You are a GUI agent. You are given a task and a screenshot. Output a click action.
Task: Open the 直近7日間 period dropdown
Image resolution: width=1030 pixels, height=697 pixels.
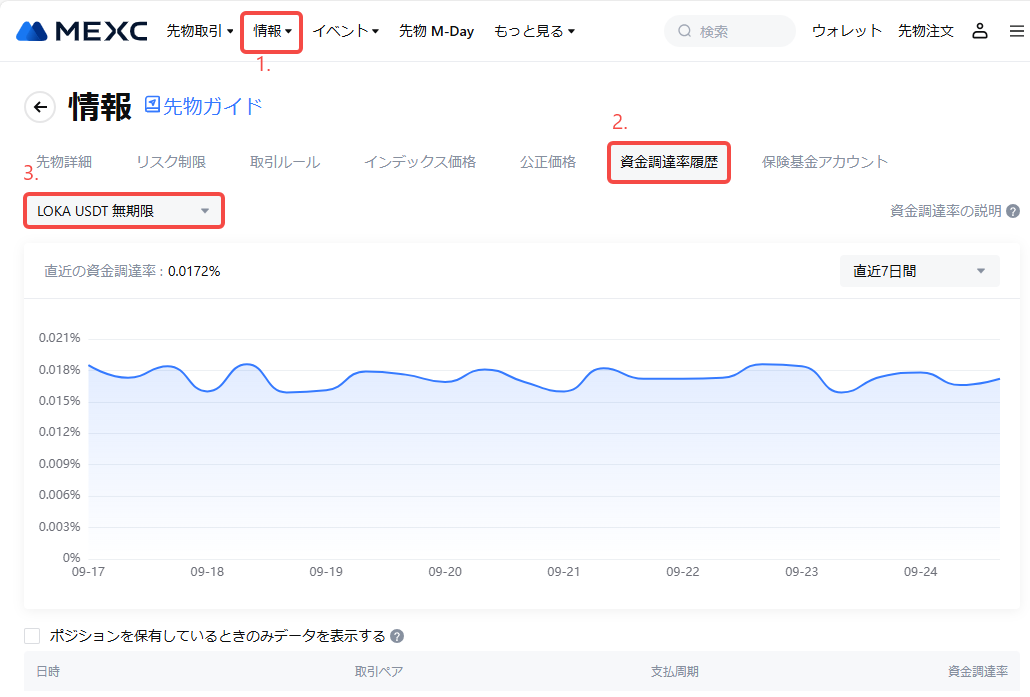point(919,271)
